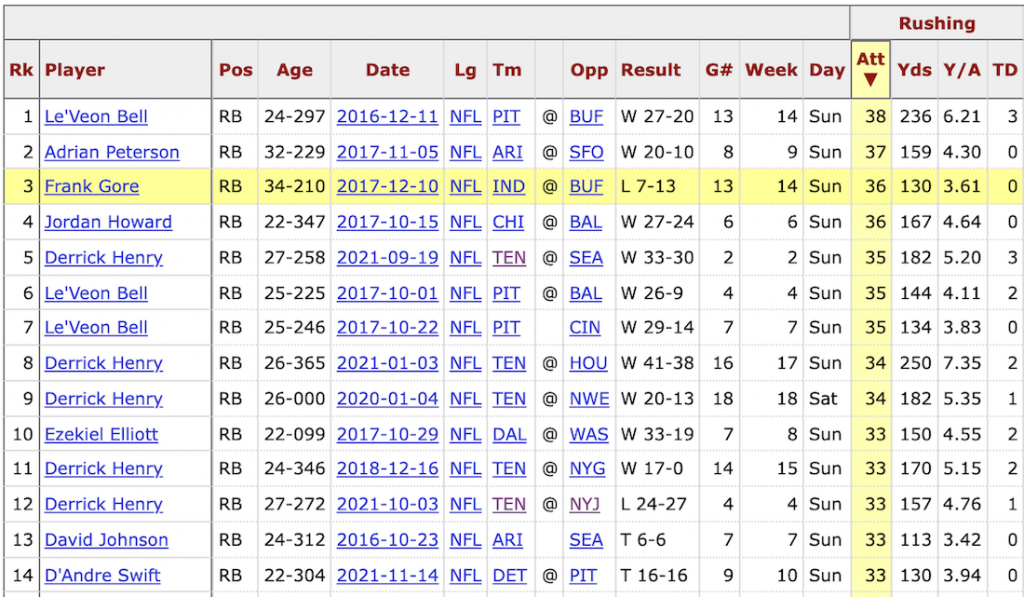Open Frank Gore player link

point(91,187)
